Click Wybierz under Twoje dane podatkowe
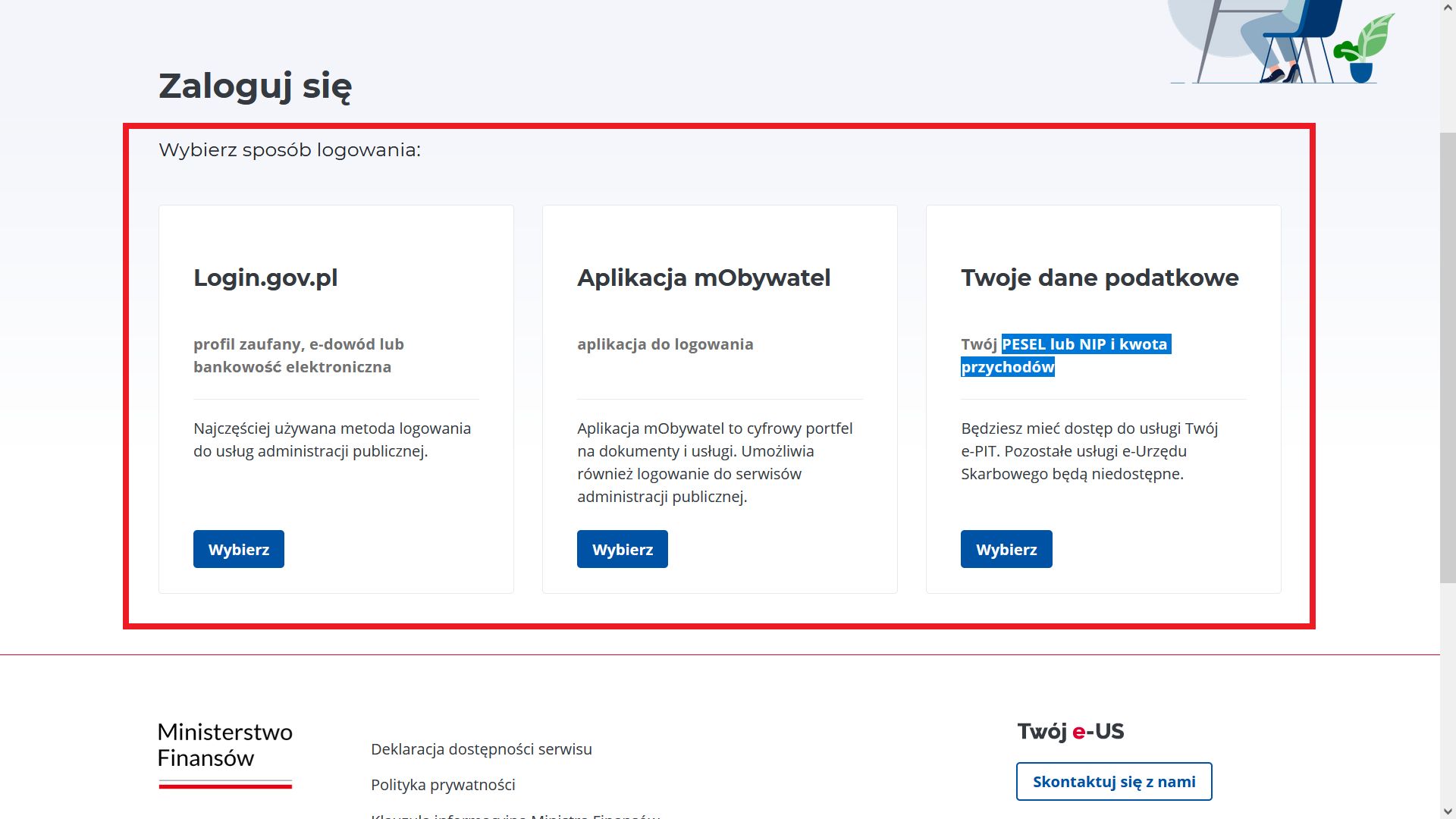 point(1006,548)
